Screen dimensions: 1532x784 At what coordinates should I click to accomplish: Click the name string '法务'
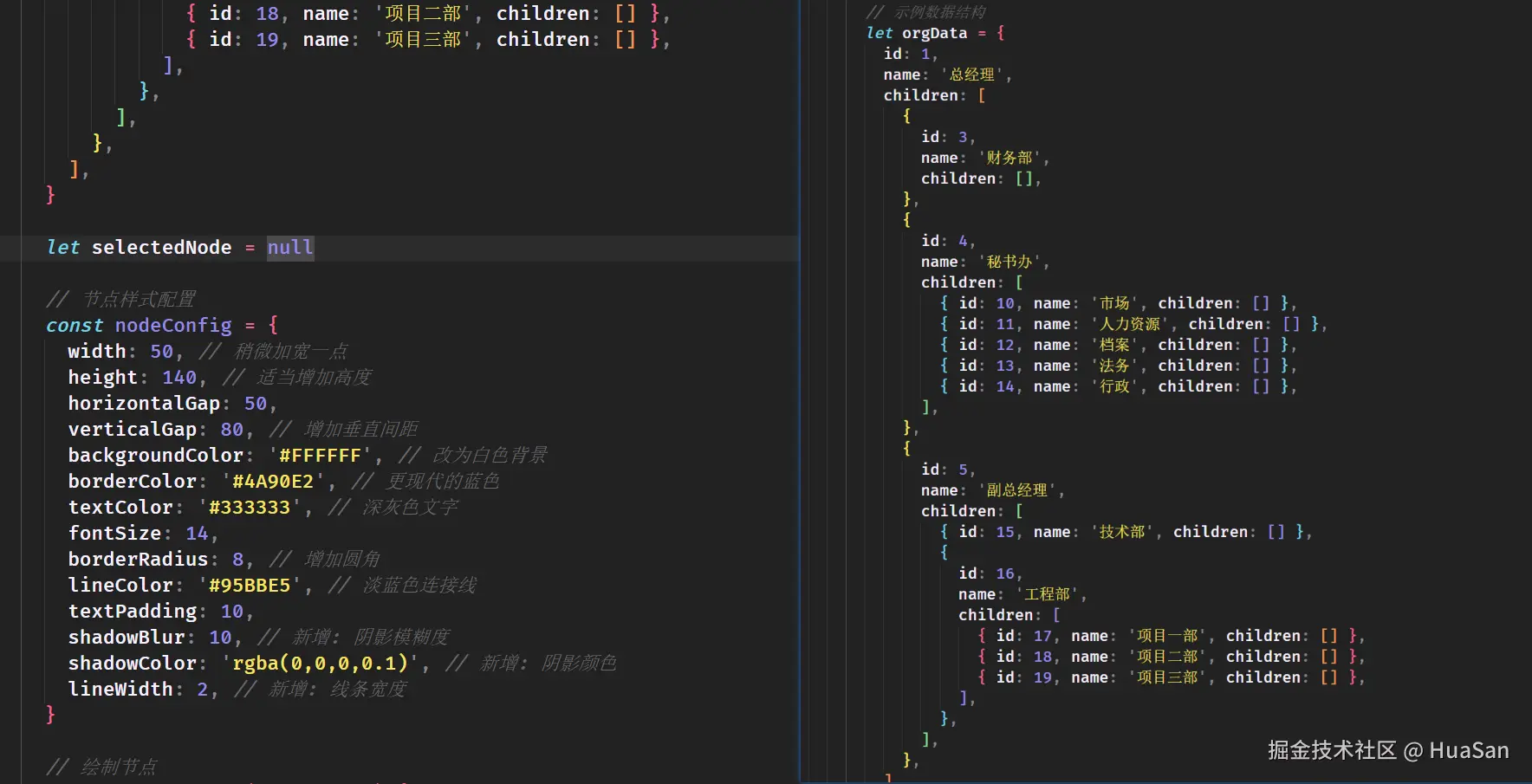point(1114,366)
